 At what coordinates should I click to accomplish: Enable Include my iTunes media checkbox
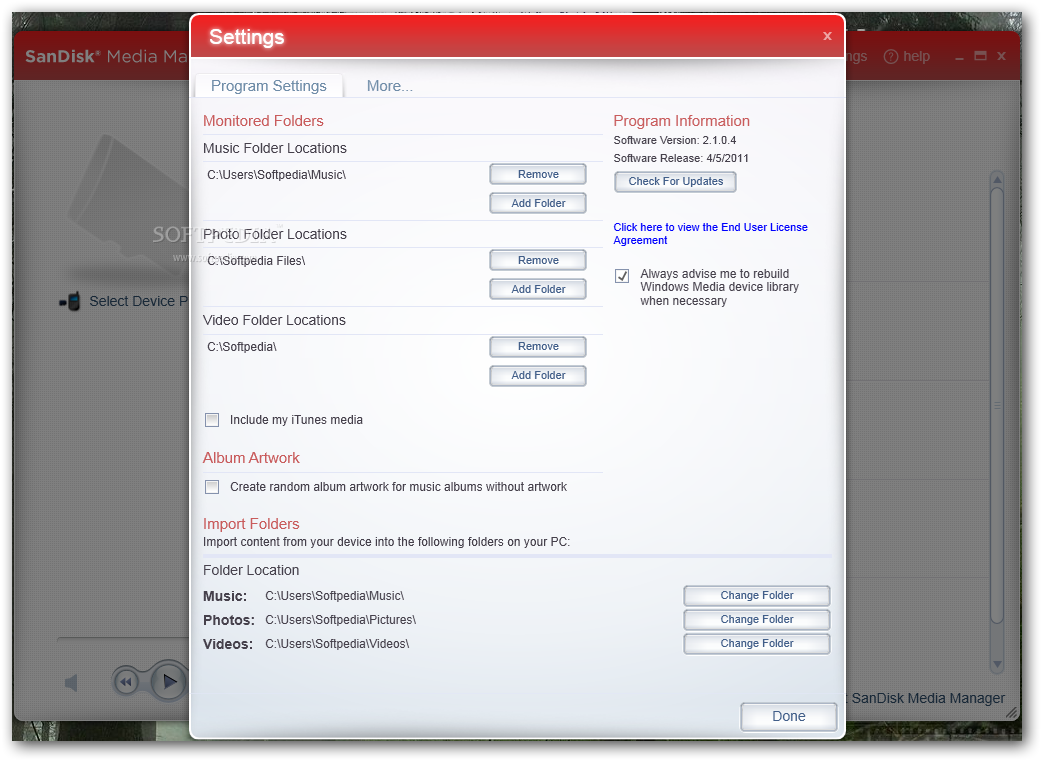pos(212,420)
